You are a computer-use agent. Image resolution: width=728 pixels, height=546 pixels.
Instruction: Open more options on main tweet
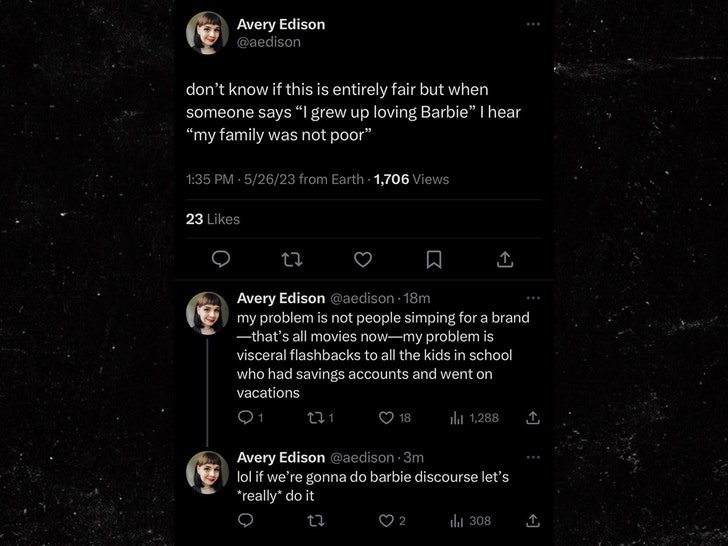tap(533, 24)
